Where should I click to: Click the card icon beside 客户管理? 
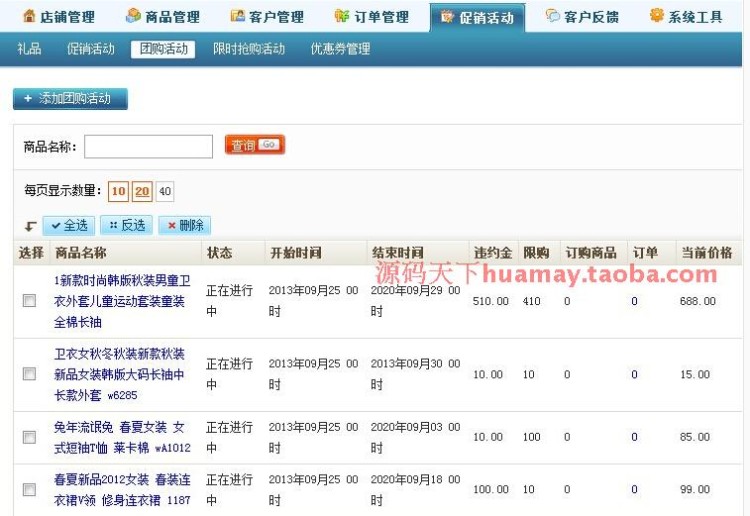click(x=238, y=16)
